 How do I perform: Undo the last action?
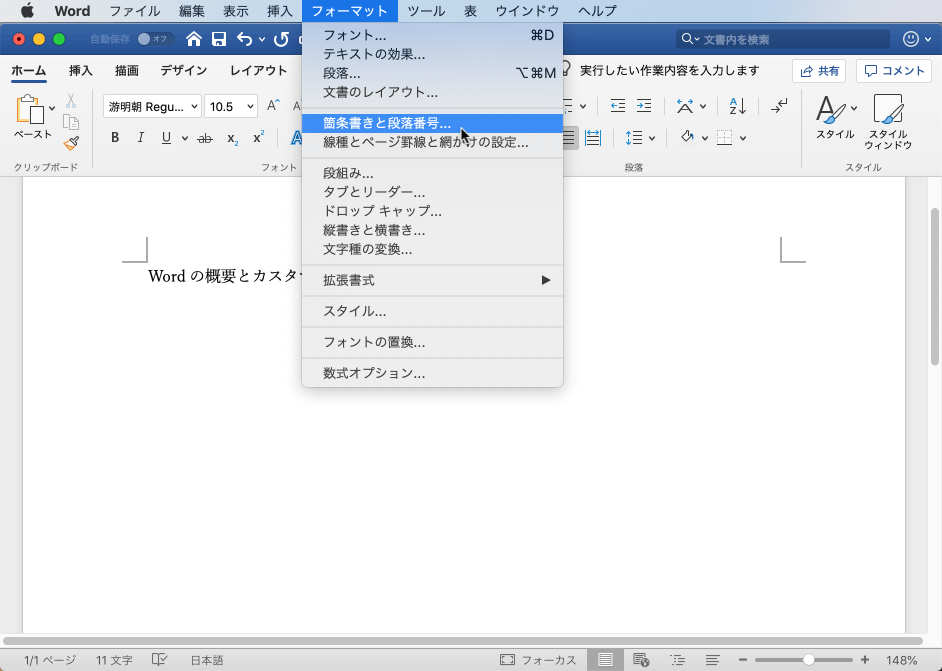[245, 39]
